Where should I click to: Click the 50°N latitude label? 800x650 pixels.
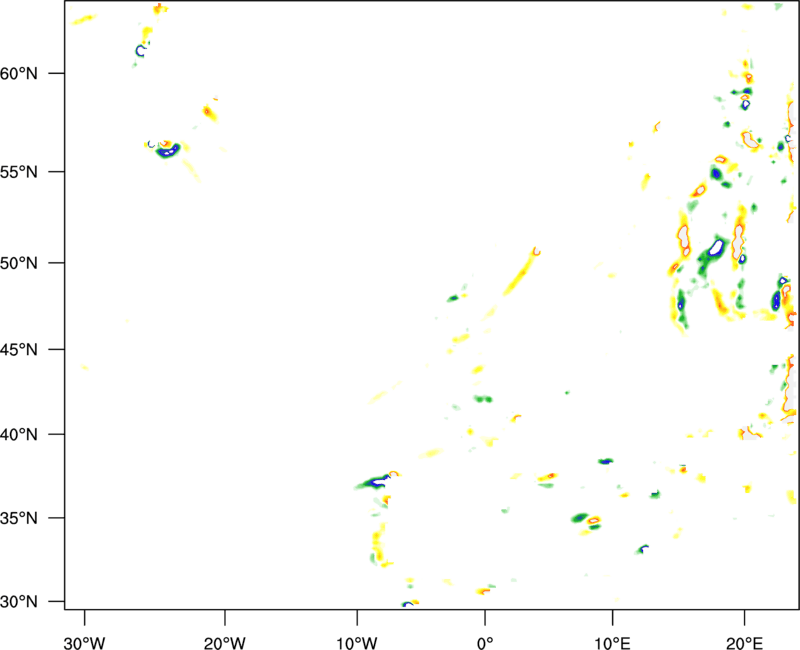pyautogui.click(x=19, y=263)
